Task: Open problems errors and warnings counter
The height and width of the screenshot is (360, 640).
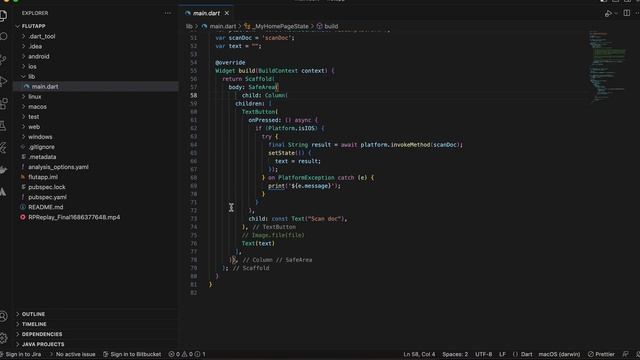Action: (187, 354)
